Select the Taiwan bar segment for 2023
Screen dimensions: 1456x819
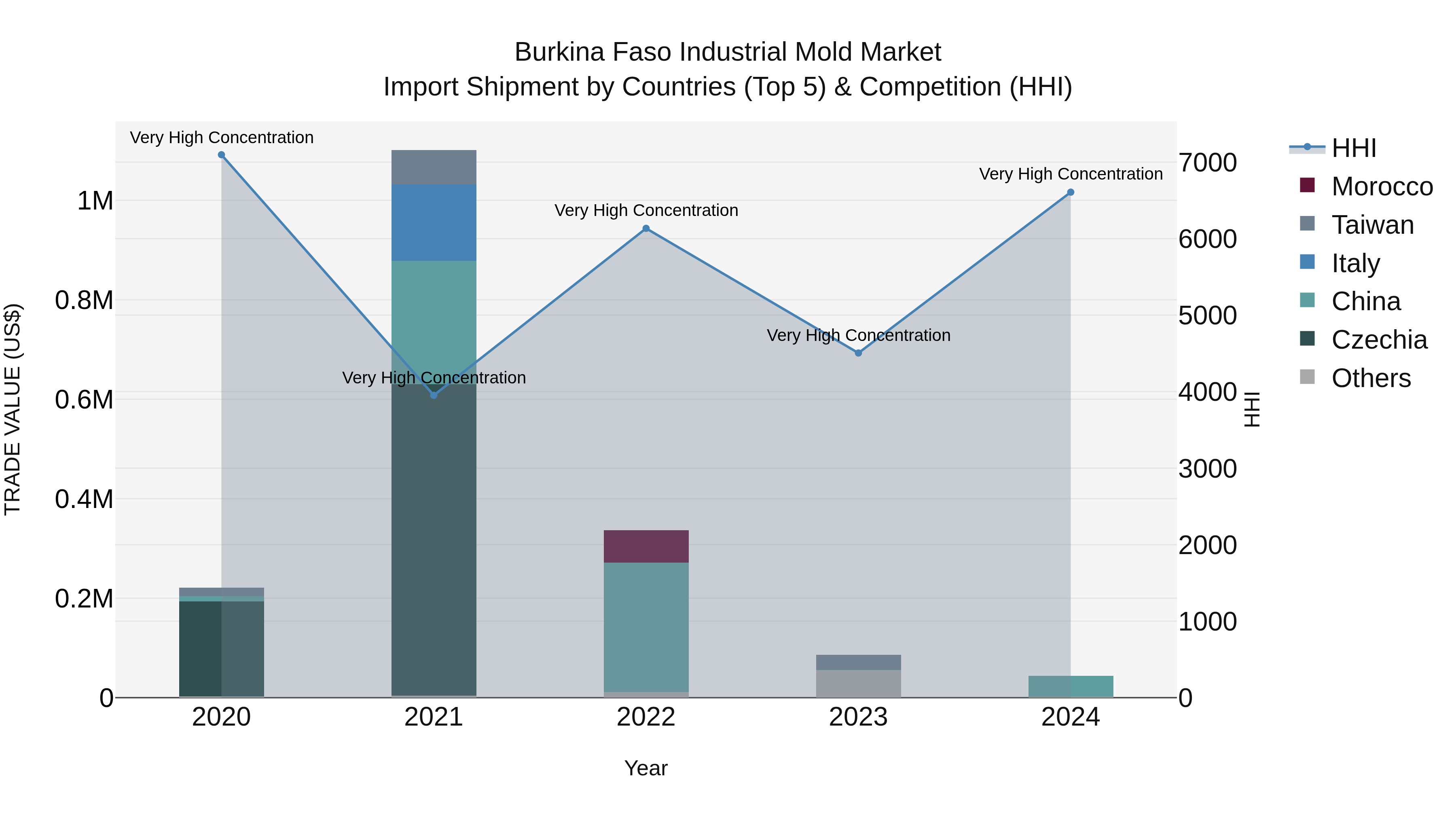(858, 662)
